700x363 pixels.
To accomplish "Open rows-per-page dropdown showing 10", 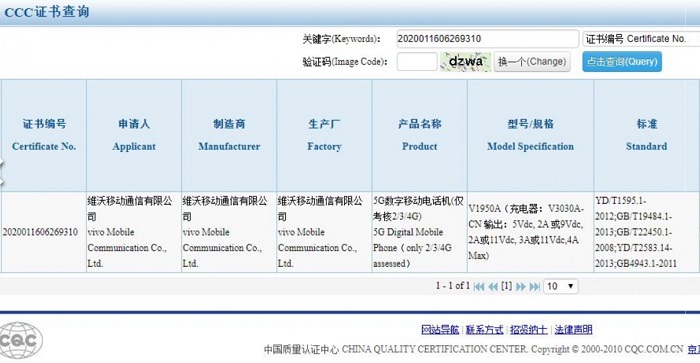I will pyautogui.click(x=560, y=286).
